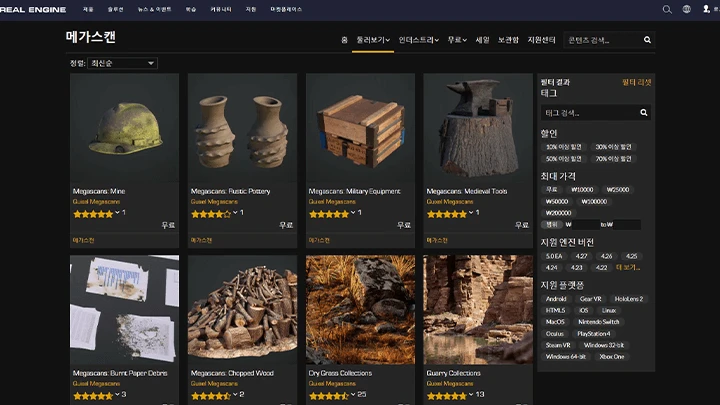The image size is (720, 405).
Task: Click star rating of Megascans: Military Equipment
Action: [x=329, y=214]
